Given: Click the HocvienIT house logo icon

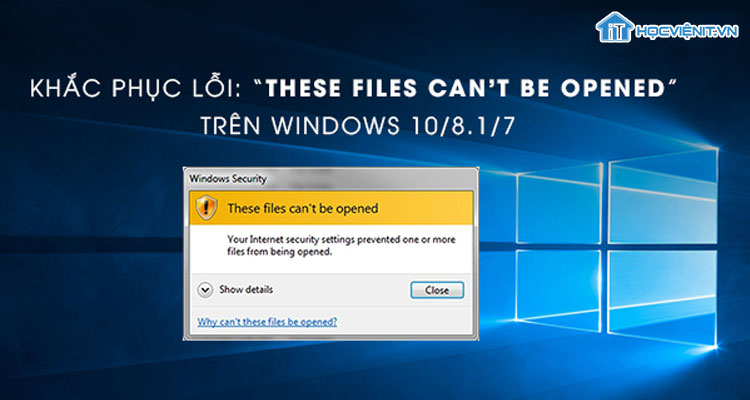Looking at the screenshot, I should [615, 27].
